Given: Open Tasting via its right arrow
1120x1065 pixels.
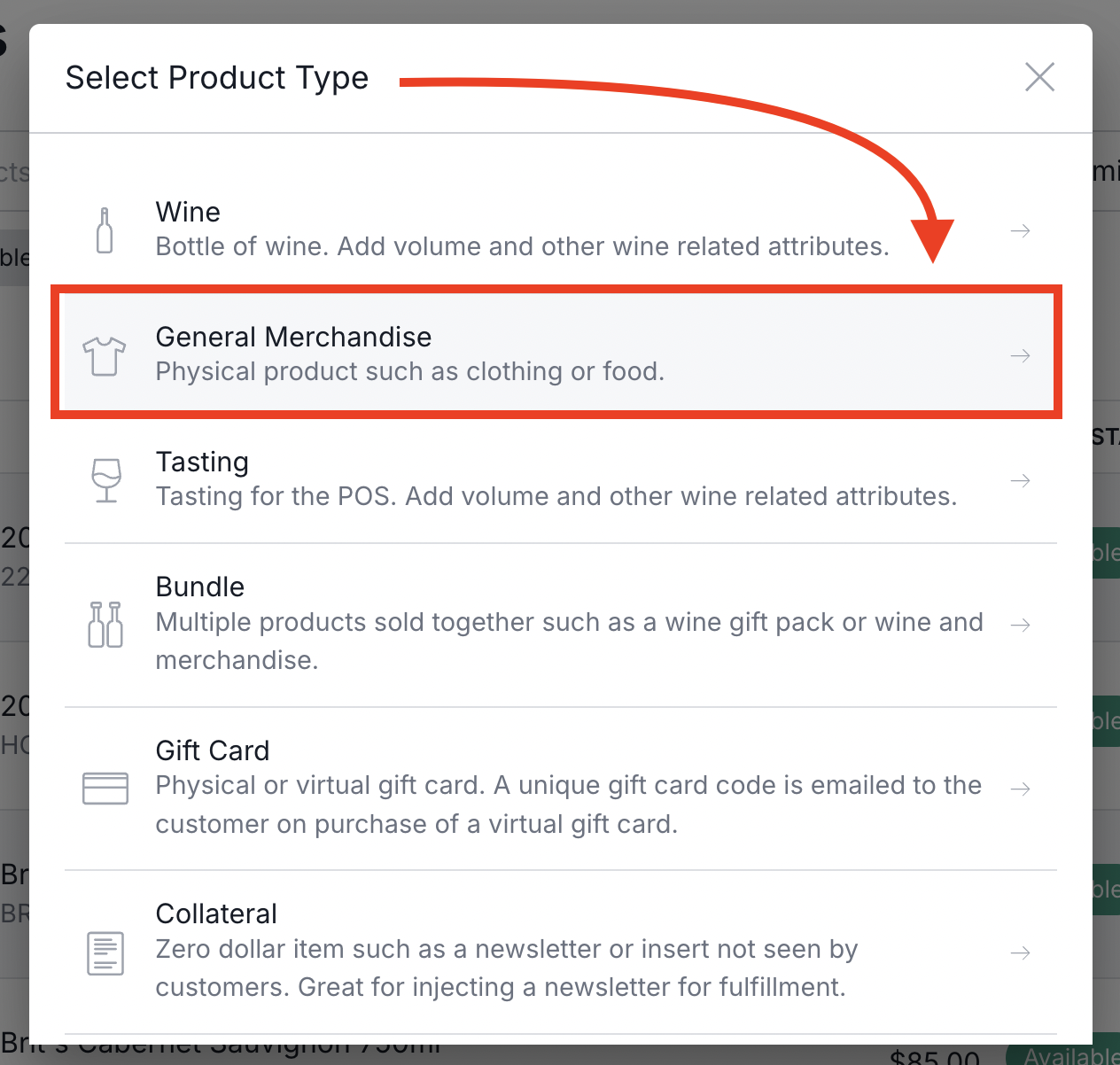Looking at the screenshot, I should (x=1021, y=480).
